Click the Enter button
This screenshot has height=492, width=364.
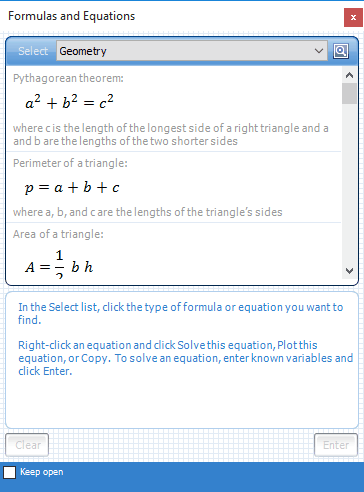pos(336,445)
